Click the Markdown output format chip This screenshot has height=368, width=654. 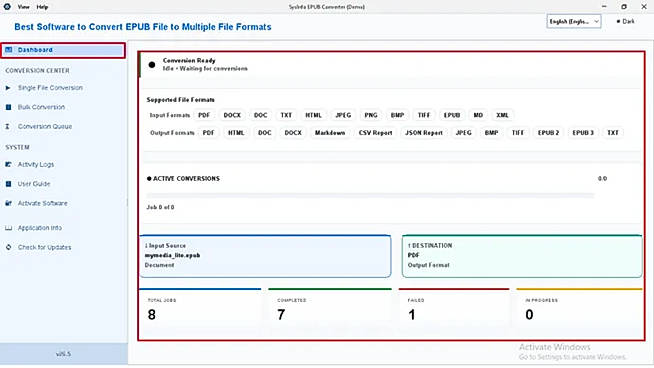[x=330, y=133]
